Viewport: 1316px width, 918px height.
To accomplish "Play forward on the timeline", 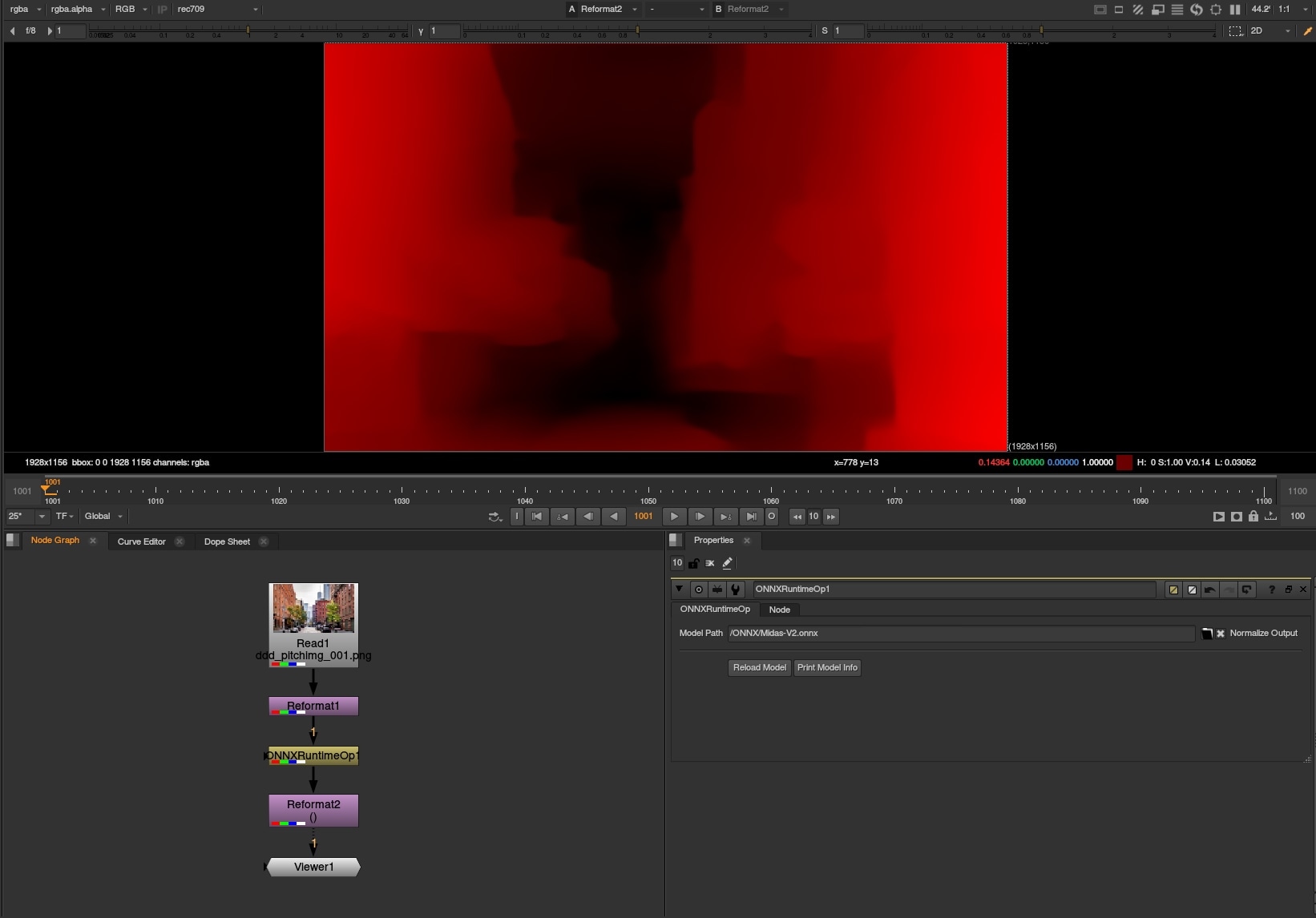I will pos(675,517).
